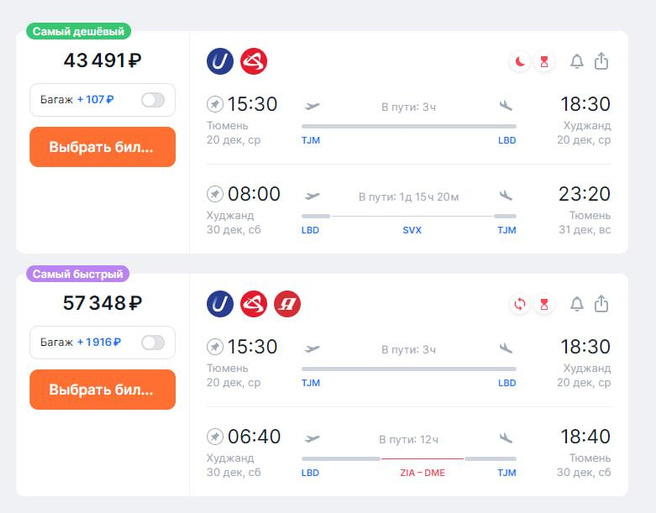Click the red ZIA – DME transfer label

click(x=423, y=473)
